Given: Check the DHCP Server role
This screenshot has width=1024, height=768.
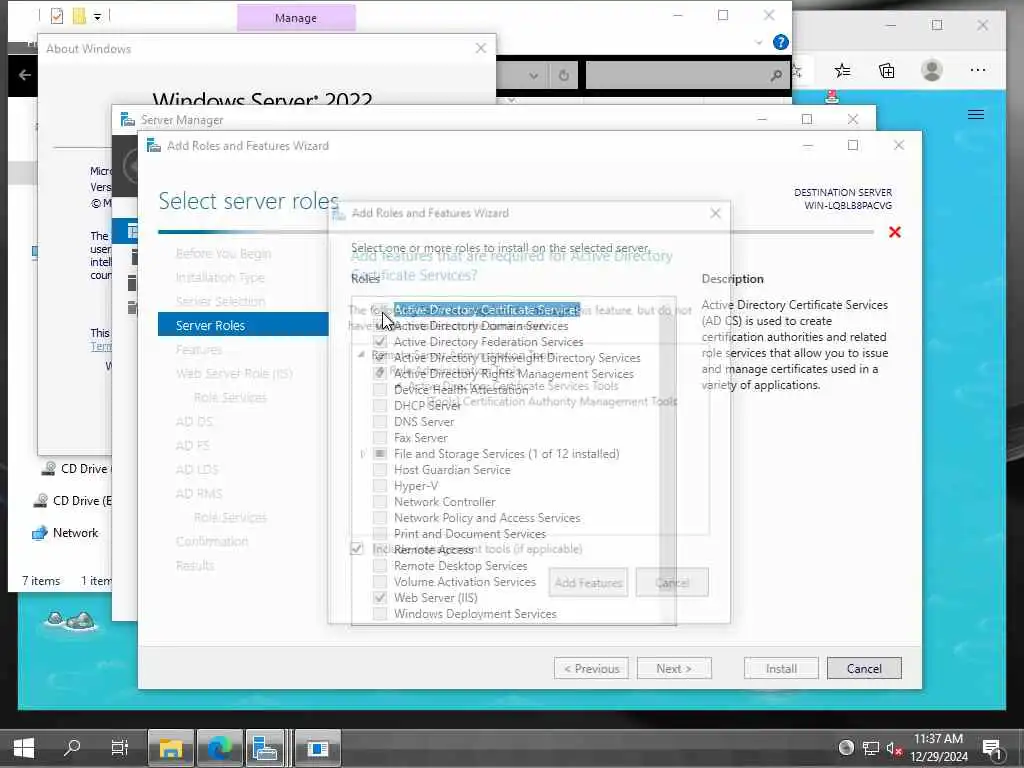Looking at the screenshot, I should [380, 406].
